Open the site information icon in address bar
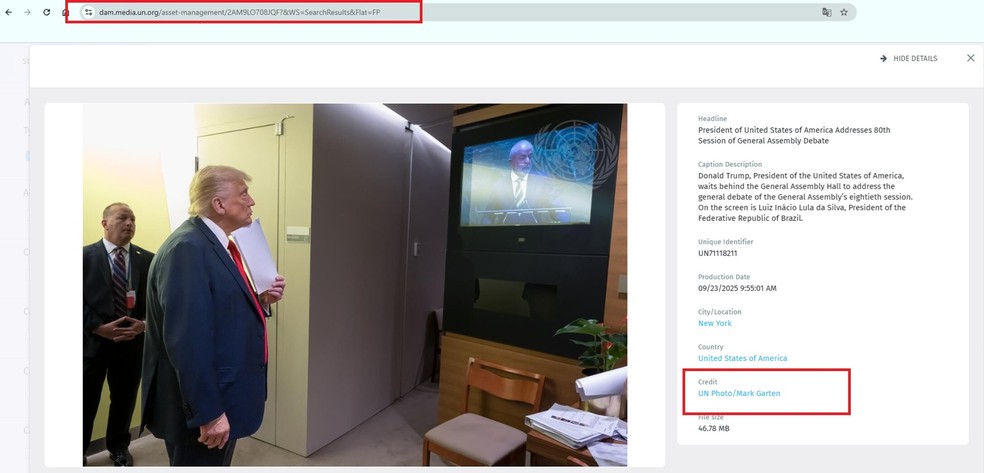The height and width of the screenshot is (473, 984). coord(88,12)
